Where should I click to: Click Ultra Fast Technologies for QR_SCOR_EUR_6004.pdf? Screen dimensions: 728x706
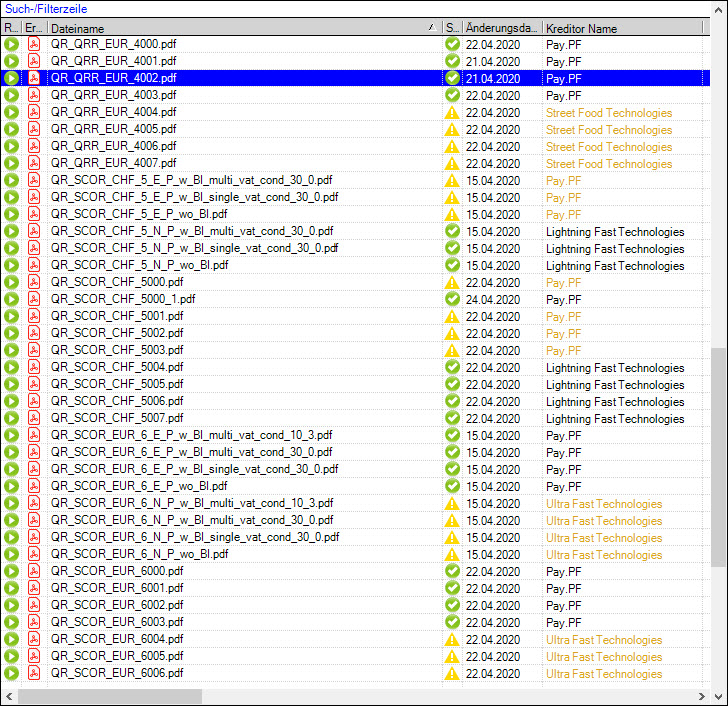603,639
